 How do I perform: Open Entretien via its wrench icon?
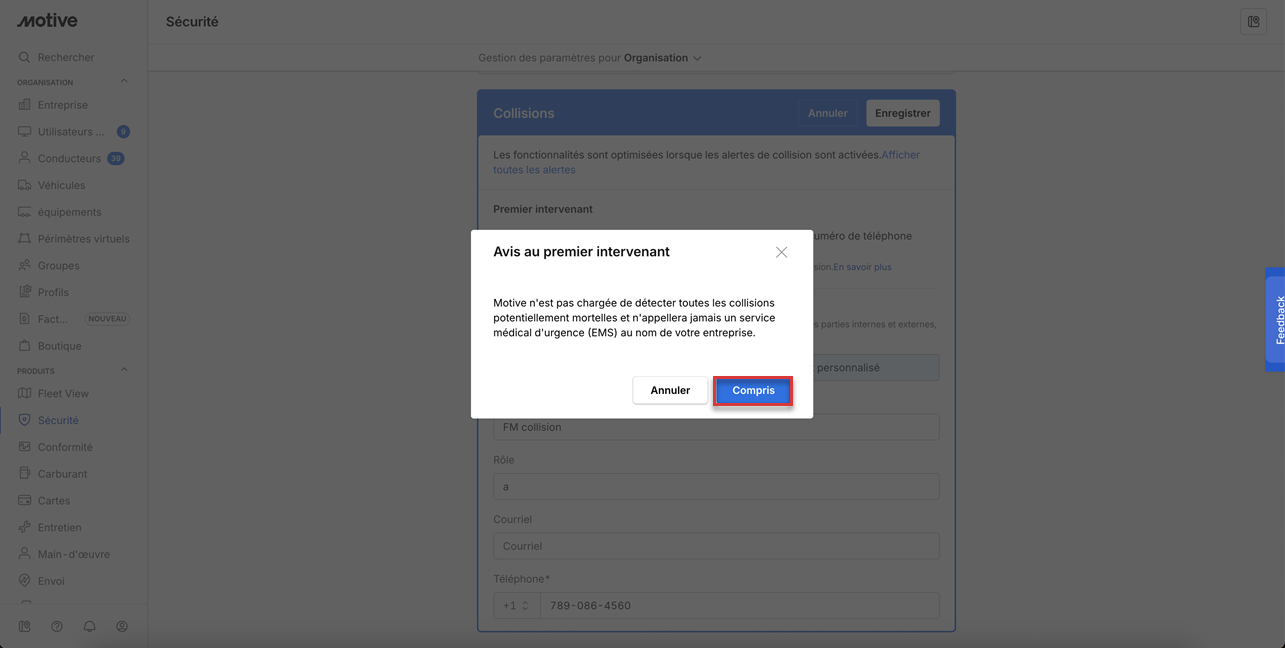tap(25, 527)
